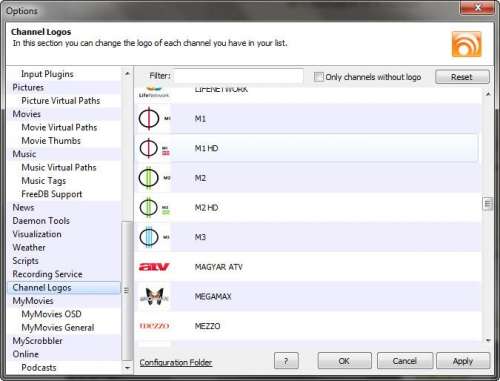Screen dimensions: 500x381
Task: Click the Mezzo channel logo
Action: pos(154,326)
